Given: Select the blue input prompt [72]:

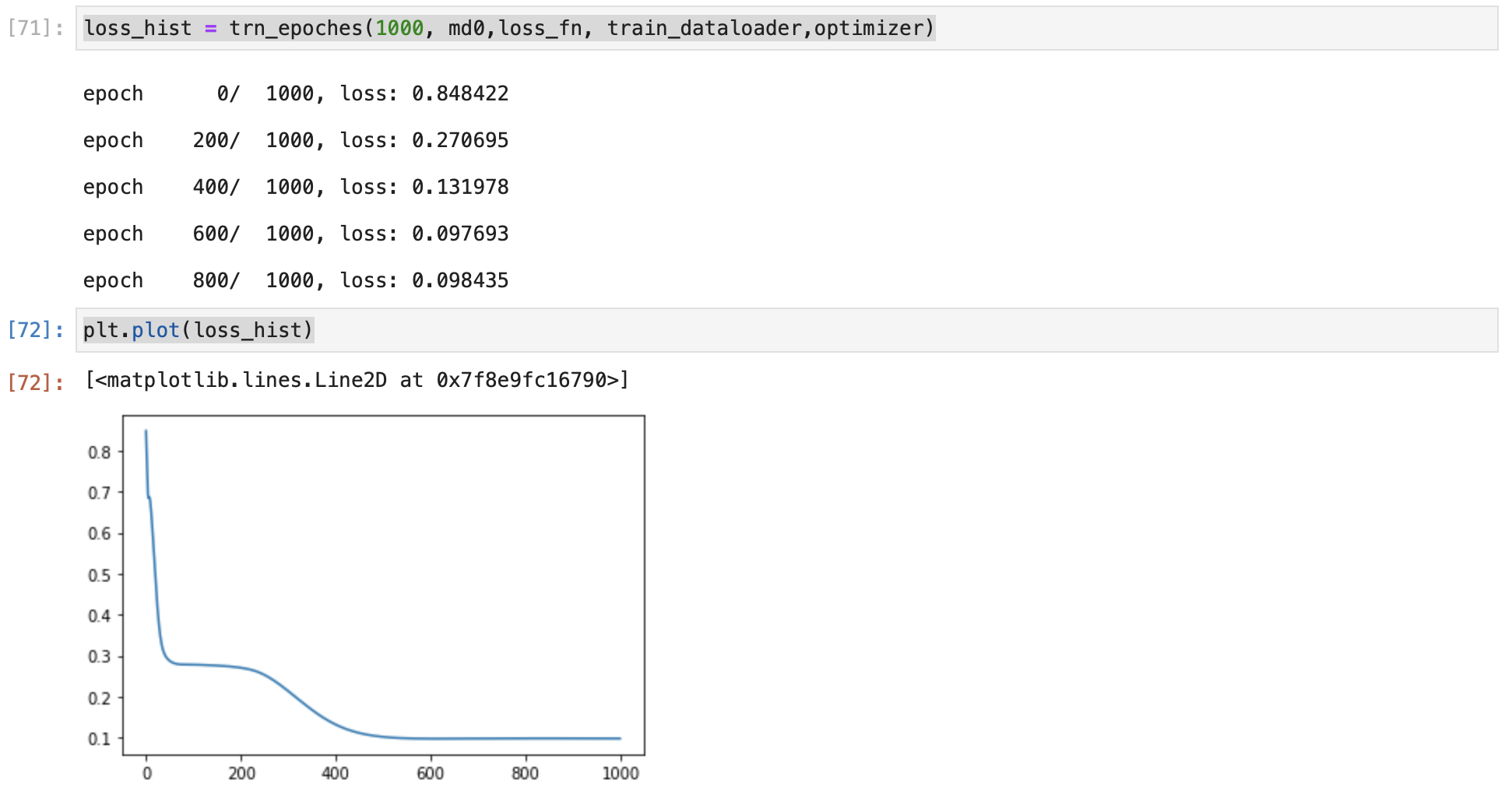Looking at the screenshot, I should click(36, 330).
